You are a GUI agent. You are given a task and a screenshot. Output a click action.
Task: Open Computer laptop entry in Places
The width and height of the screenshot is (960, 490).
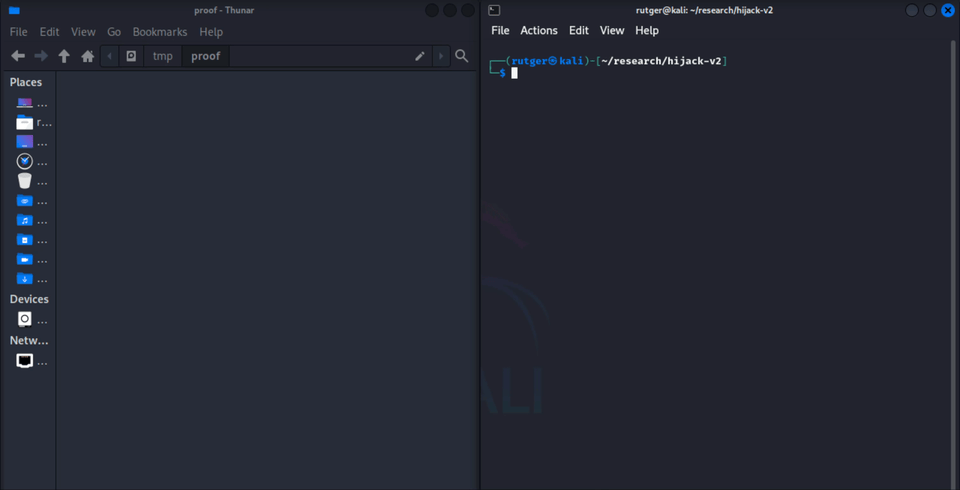click(x=32, y=104)
